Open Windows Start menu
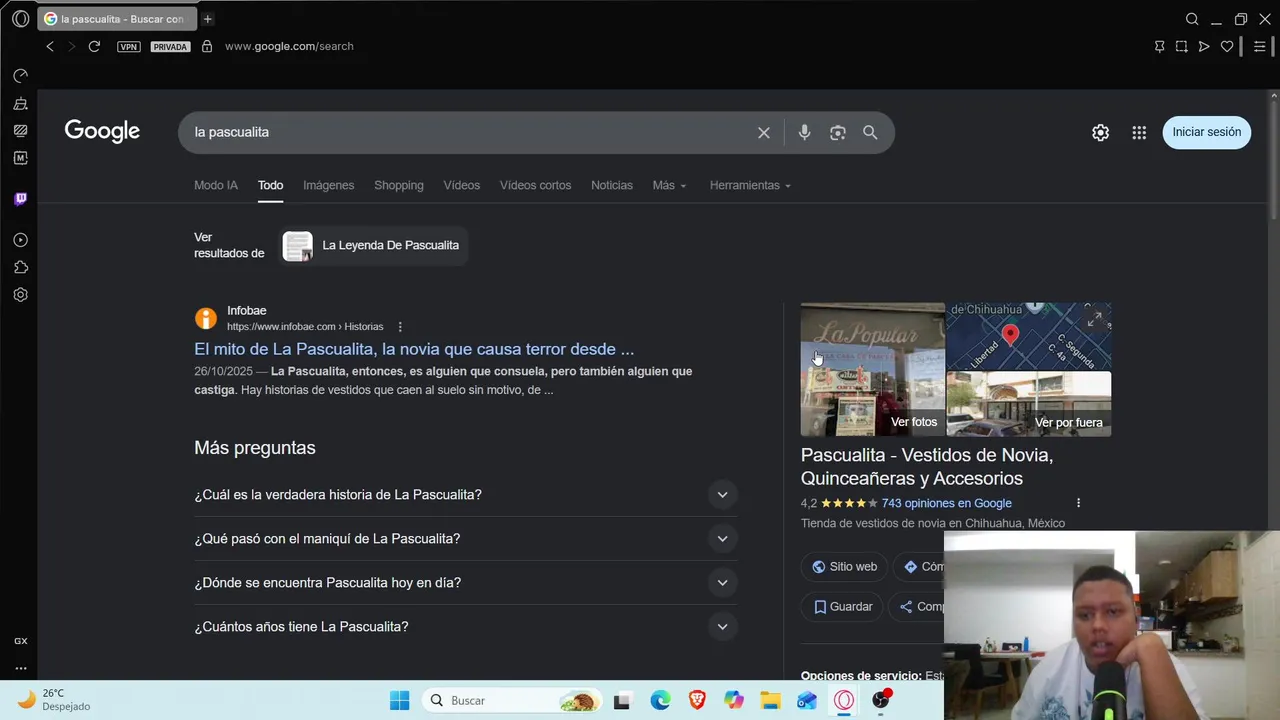Screen dimensions: 1280x720 coord(399,701)
